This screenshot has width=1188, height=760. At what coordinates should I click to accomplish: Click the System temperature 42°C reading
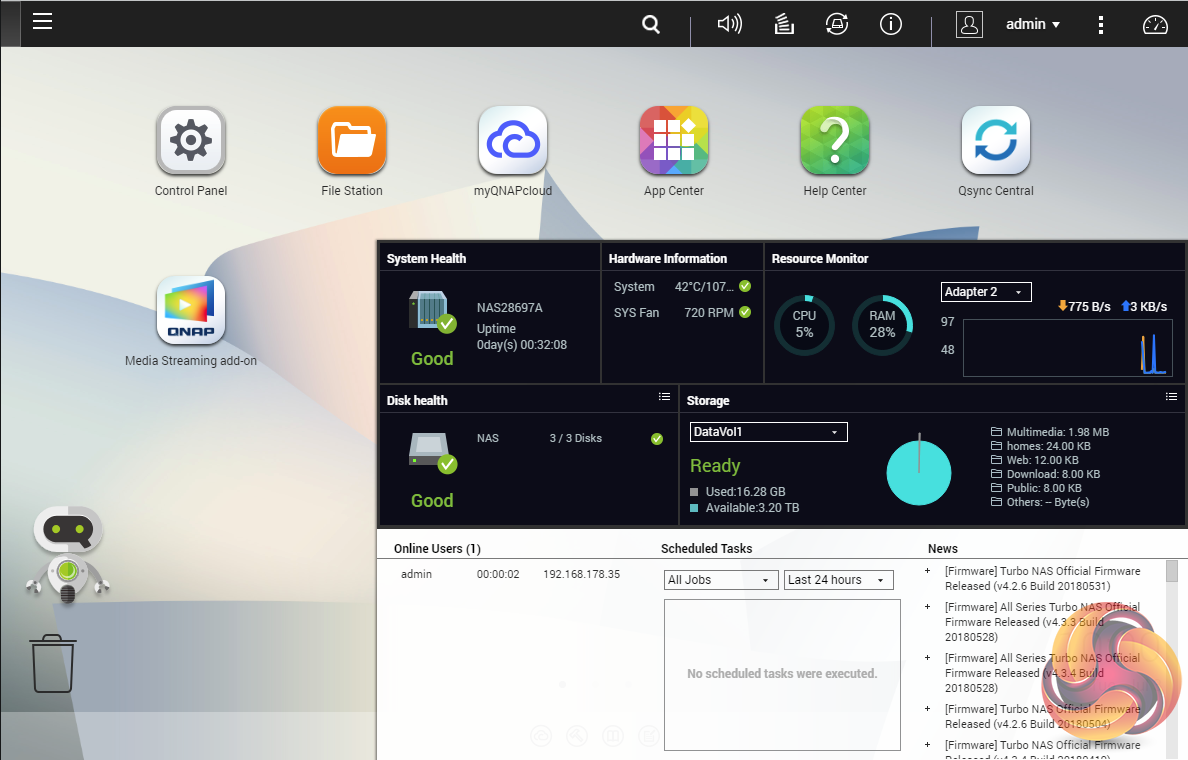coord(704,286)
